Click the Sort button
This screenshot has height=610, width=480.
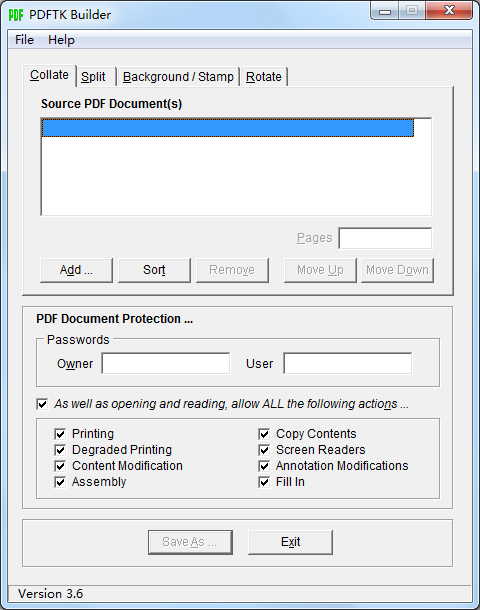point(154,270)
